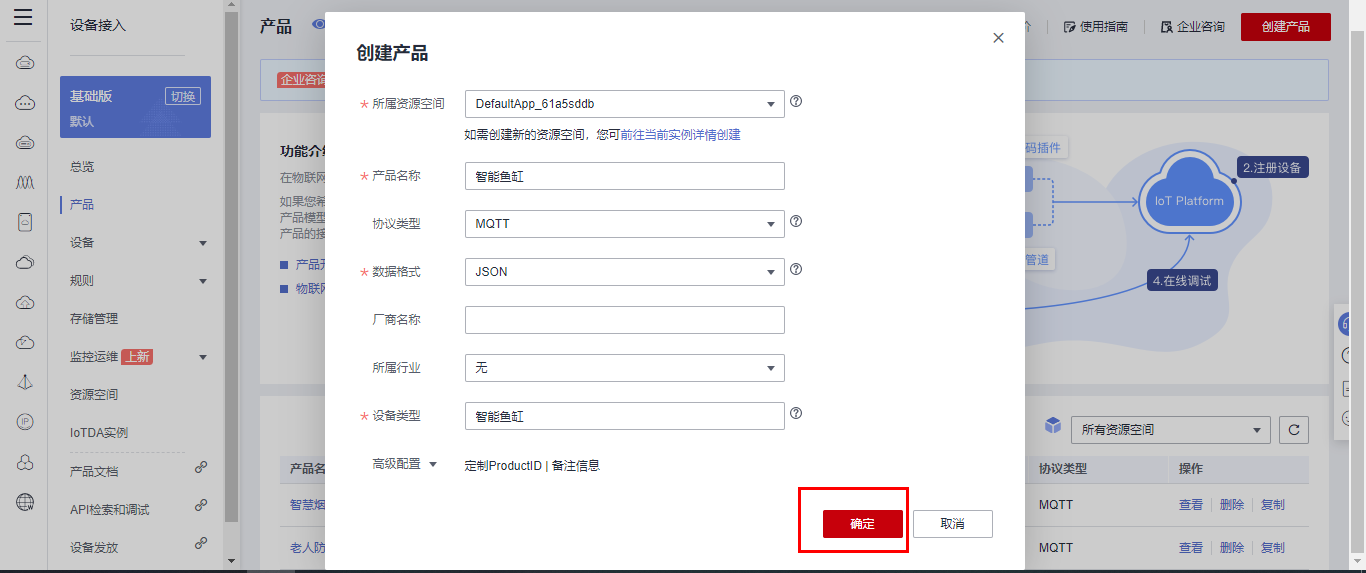Click the 厂商名称 input field
1366x573 pixels.
(x=624, y=320)
